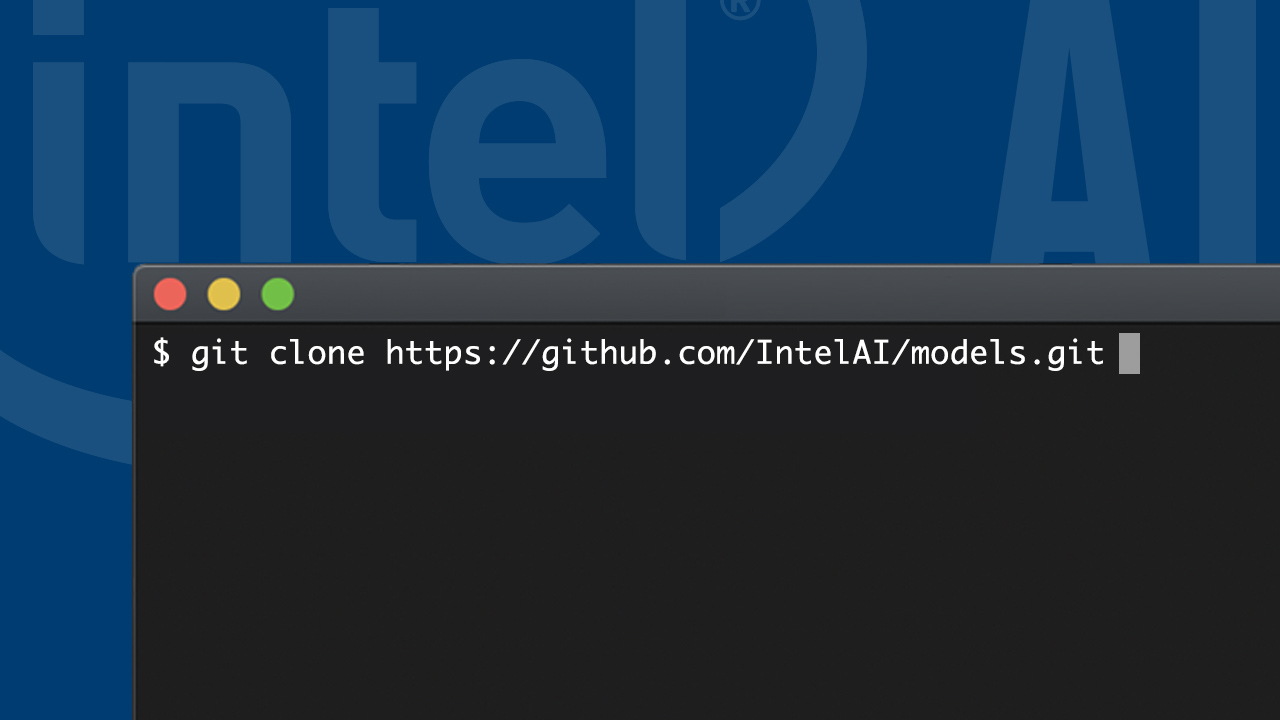The image size is (1280, 720).
Task: Click the dollar sign shell prompt
Action: point(161,353)
